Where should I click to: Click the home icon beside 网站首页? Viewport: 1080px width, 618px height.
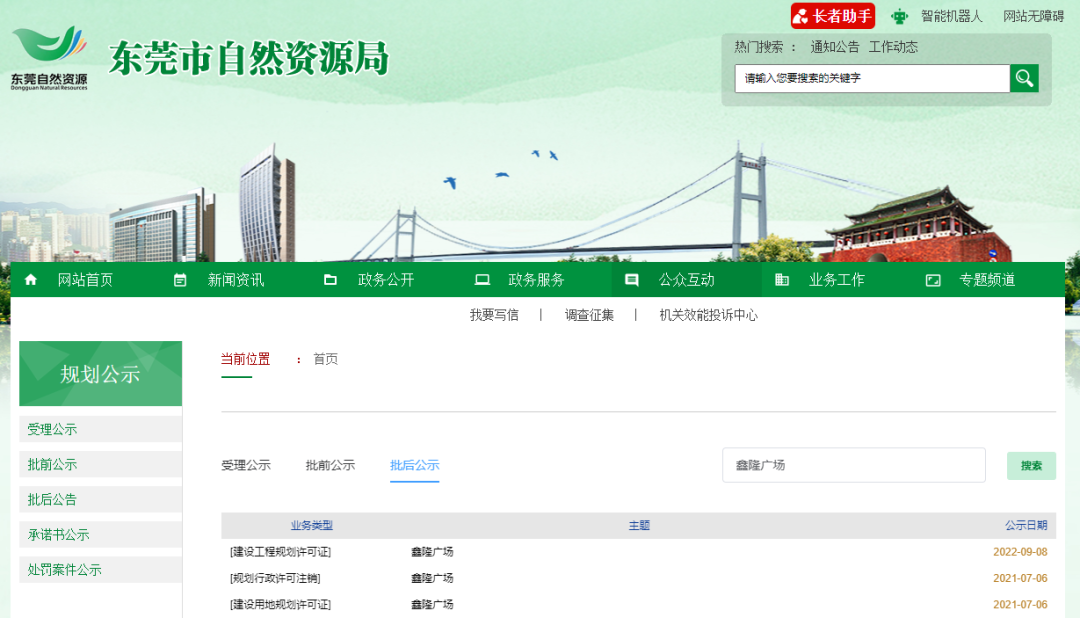31,280
